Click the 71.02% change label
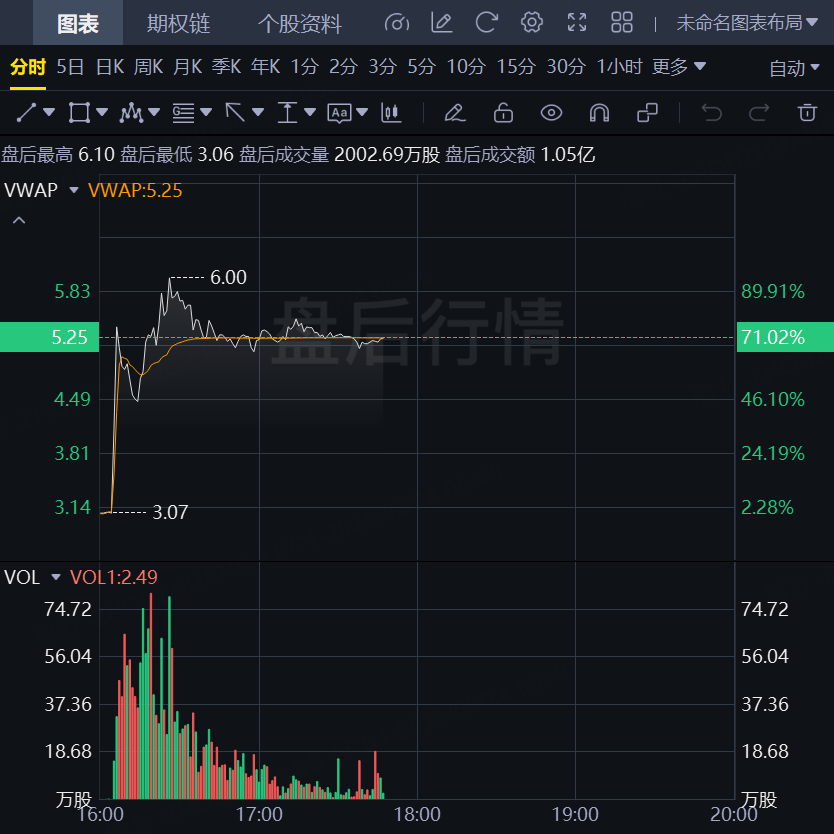This screenshot has width=834, height=834. click(x=785, y=337)
